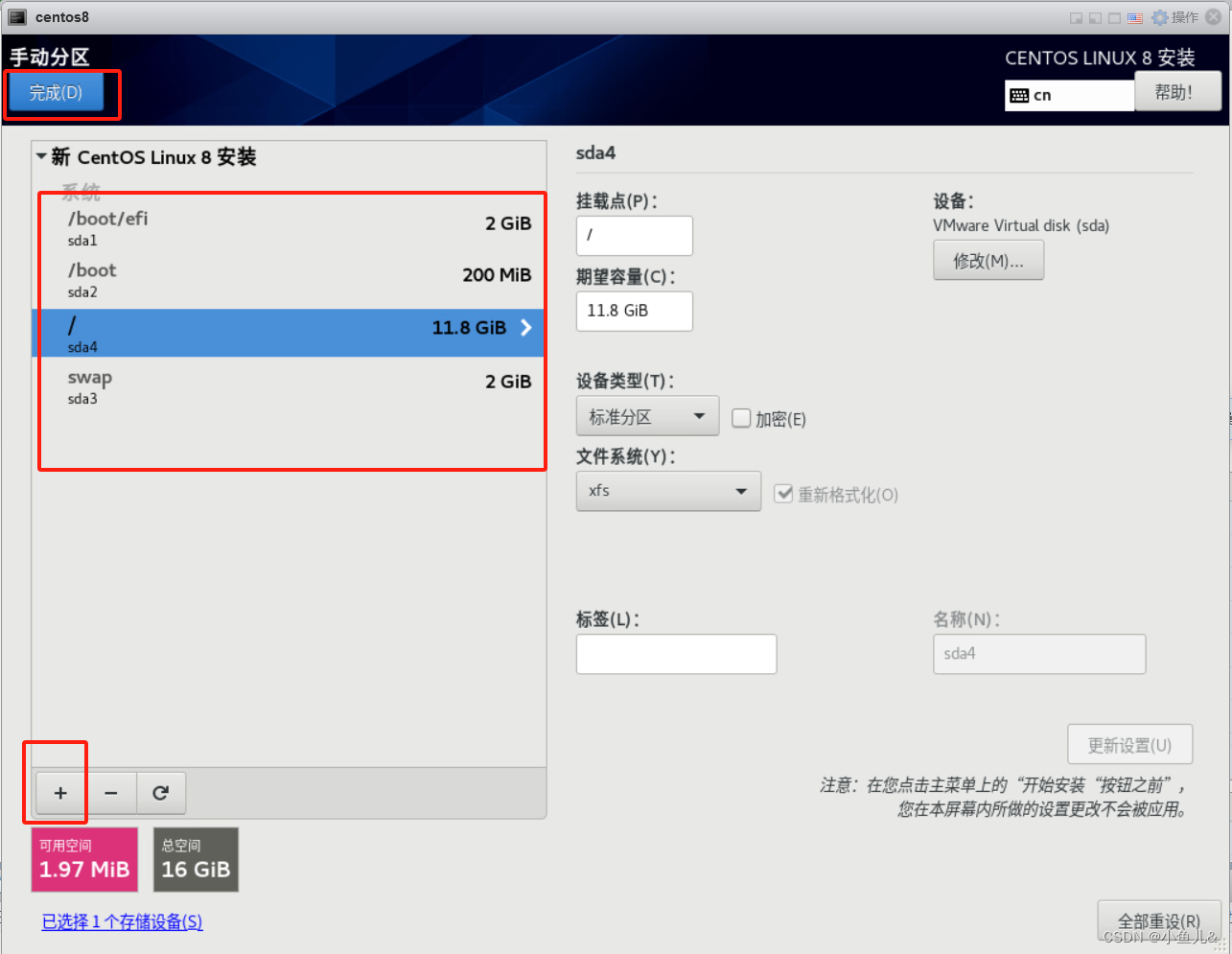This screenshot has width=1232, height=954.
Task: Open the 帮助! help button
Action: (1178, 93)
